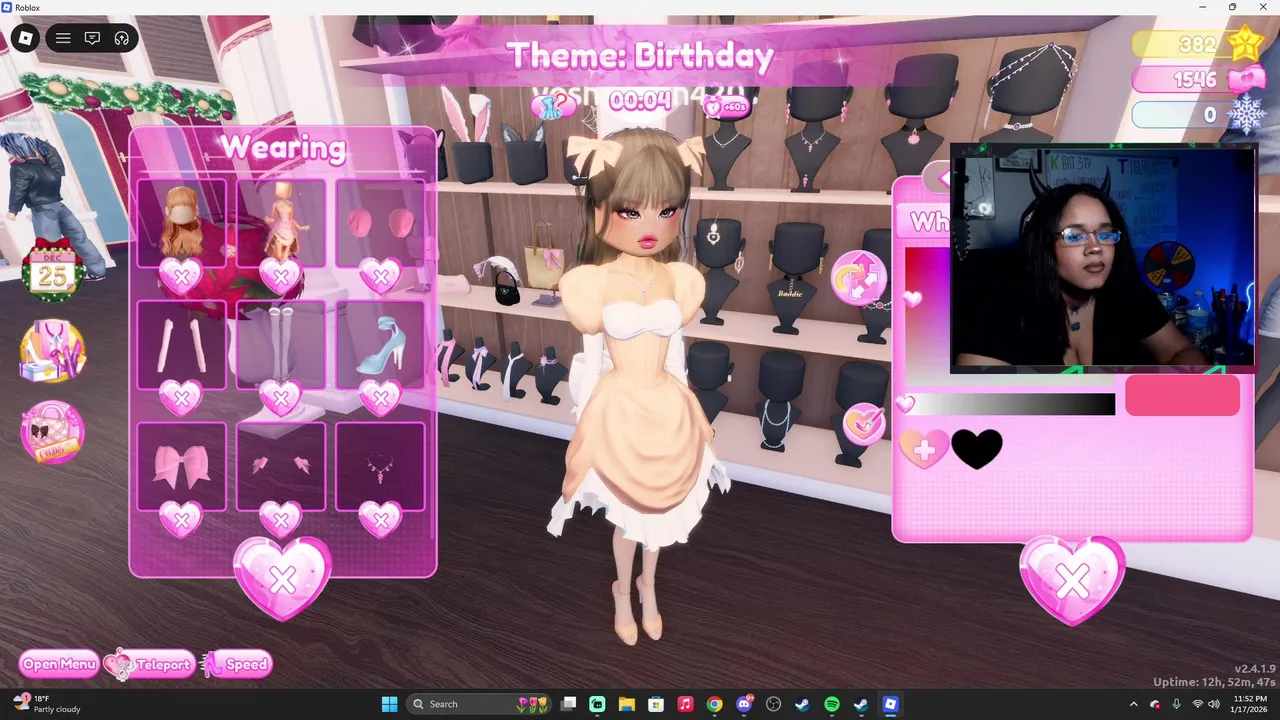1280x720 pixels.
Task: Add a color with the plus heart
Action: coord(923,449)
